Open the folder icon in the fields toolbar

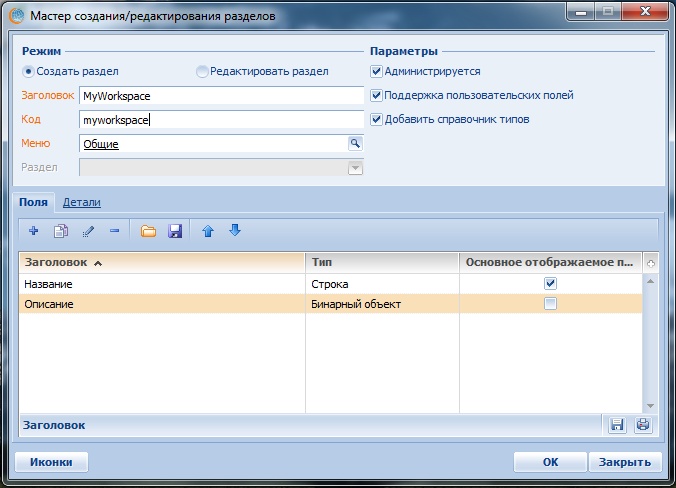tap(148, 231)
